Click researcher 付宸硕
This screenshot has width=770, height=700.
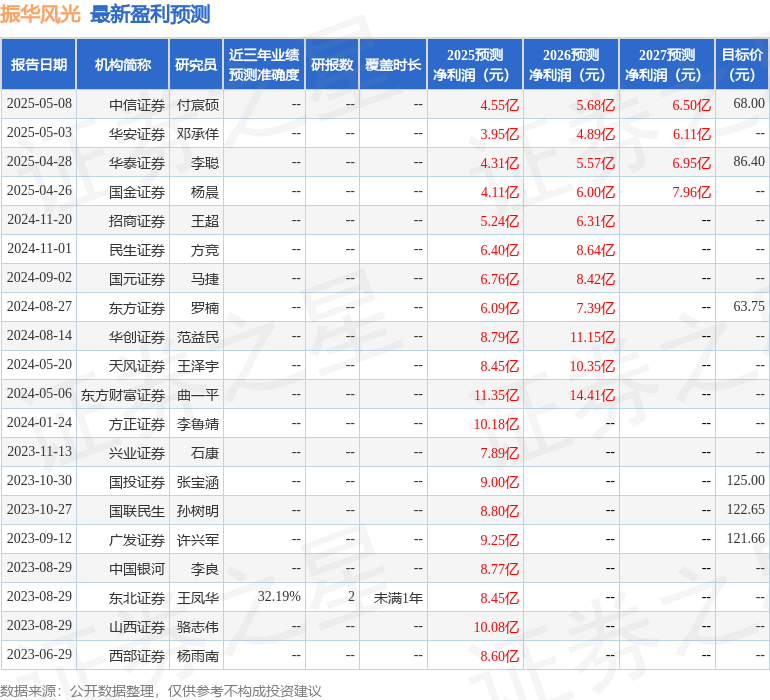(198, 105)
